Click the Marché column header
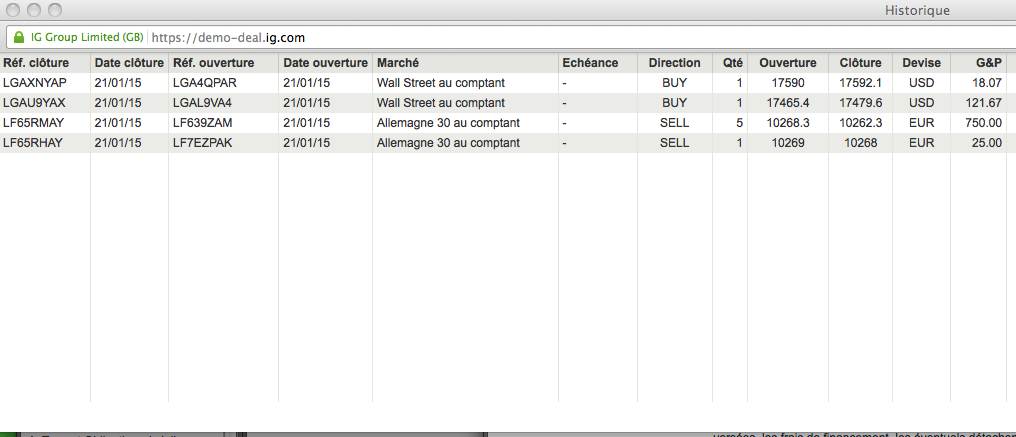Image resolution: width=1016 pixels, height=437 pixels. click(x=398, y=63)
